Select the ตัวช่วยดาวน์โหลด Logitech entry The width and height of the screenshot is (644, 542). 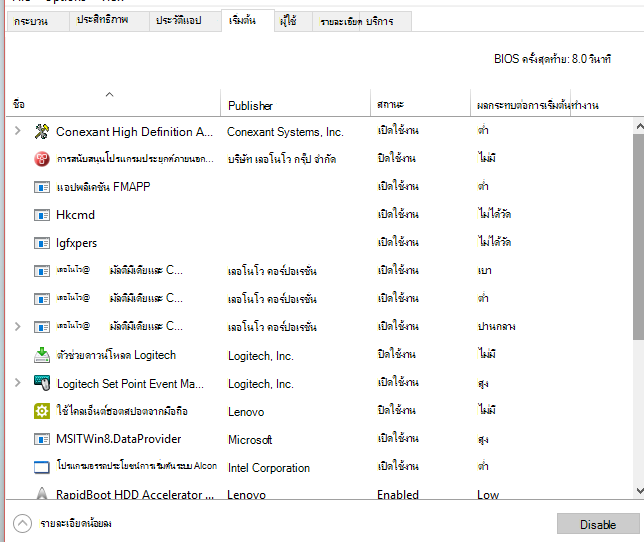pyautogui.click(x=116, y=355)
